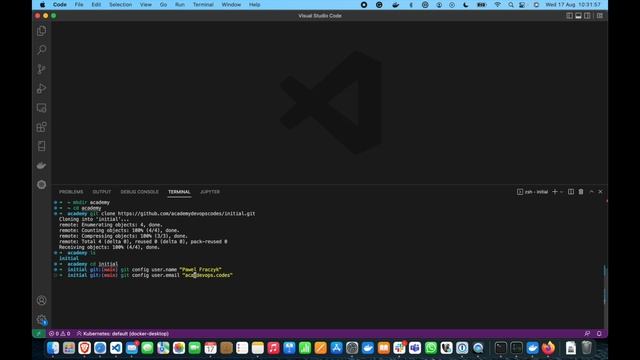
Task: Click the Wi-Fi icon in menu bar
Action: (x=497, y=4)
